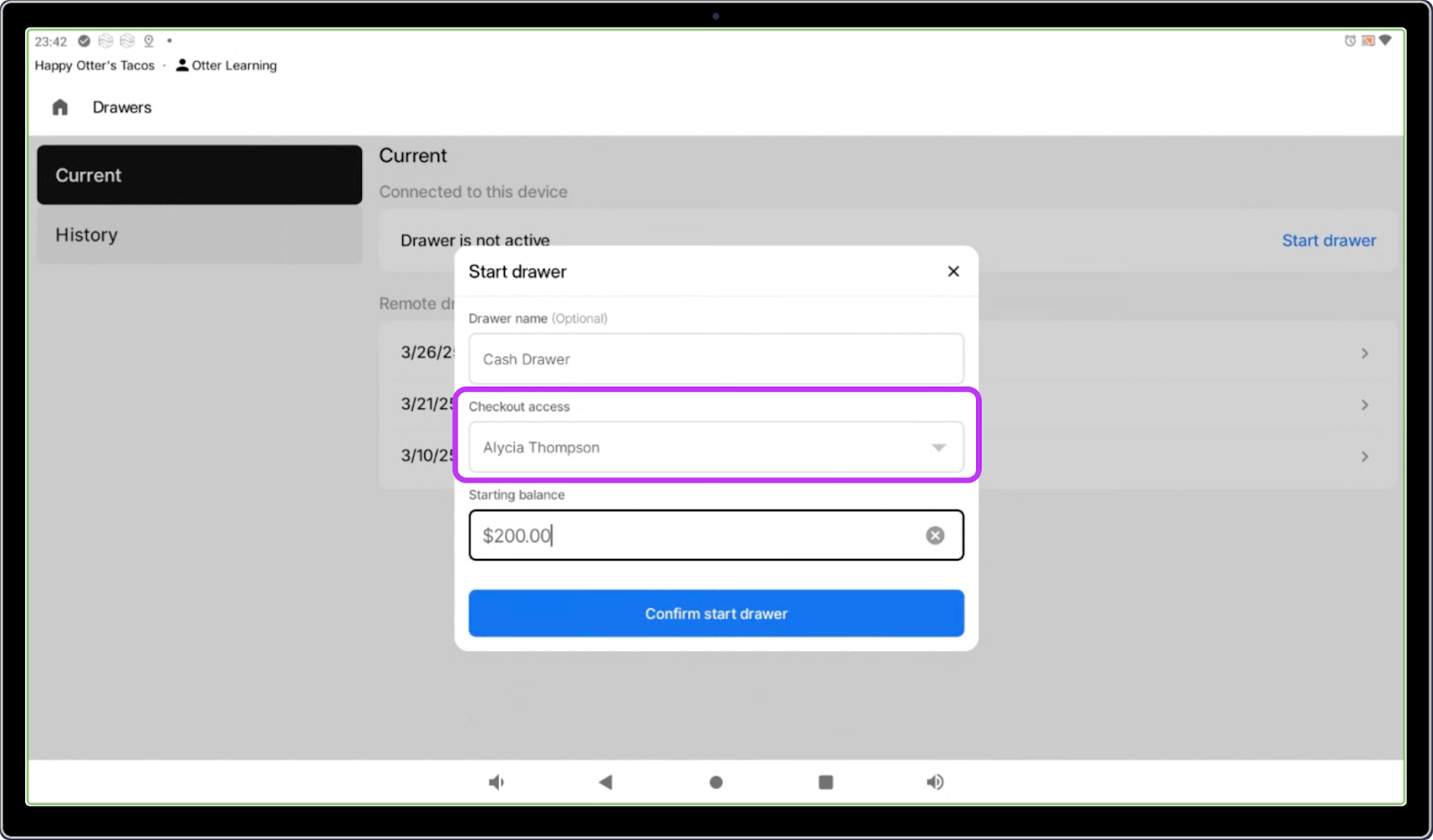Tap the volume down icon
1433x840 pixels.
496,783
